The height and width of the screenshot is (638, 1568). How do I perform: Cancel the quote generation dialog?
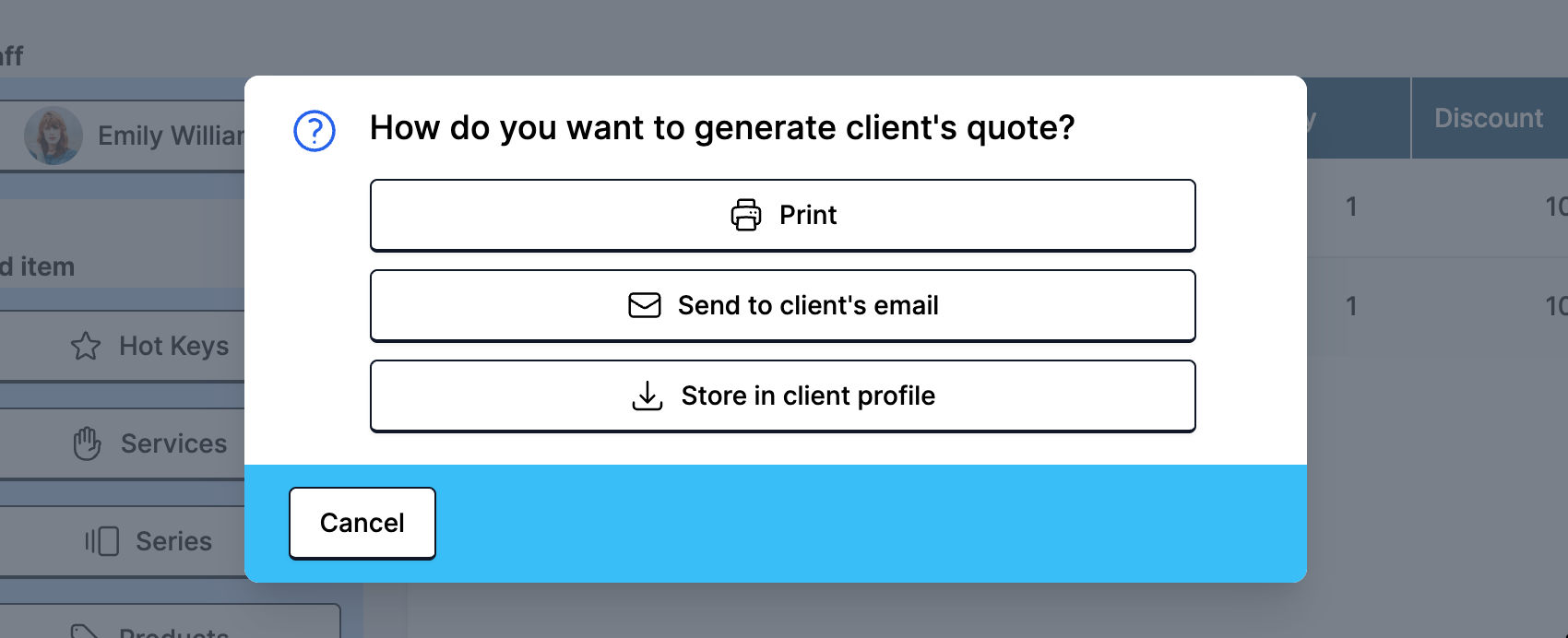pyautogui.click(x=362, y=523)
